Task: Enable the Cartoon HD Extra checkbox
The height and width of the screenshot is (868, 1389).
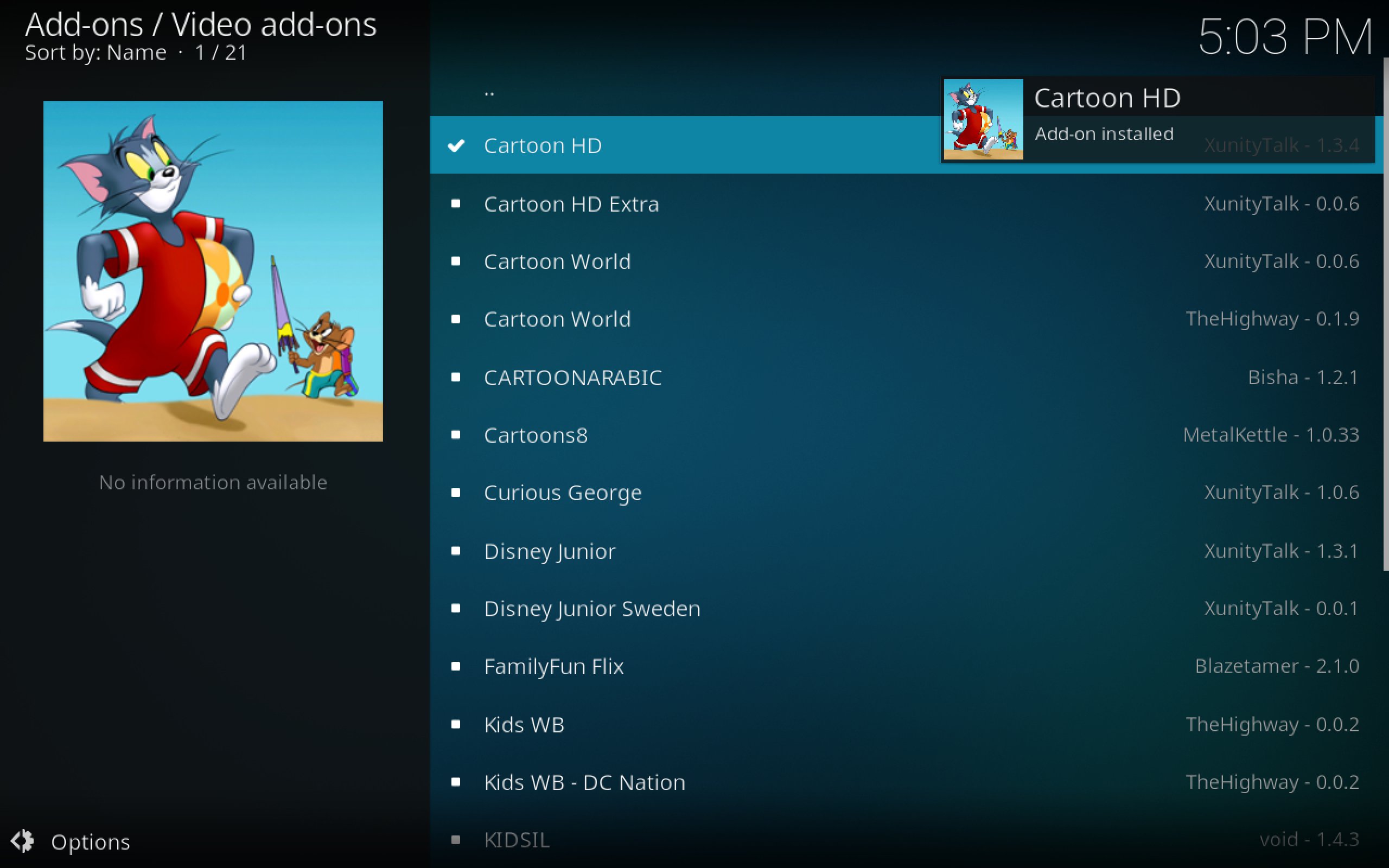Action: click(455, 204)
